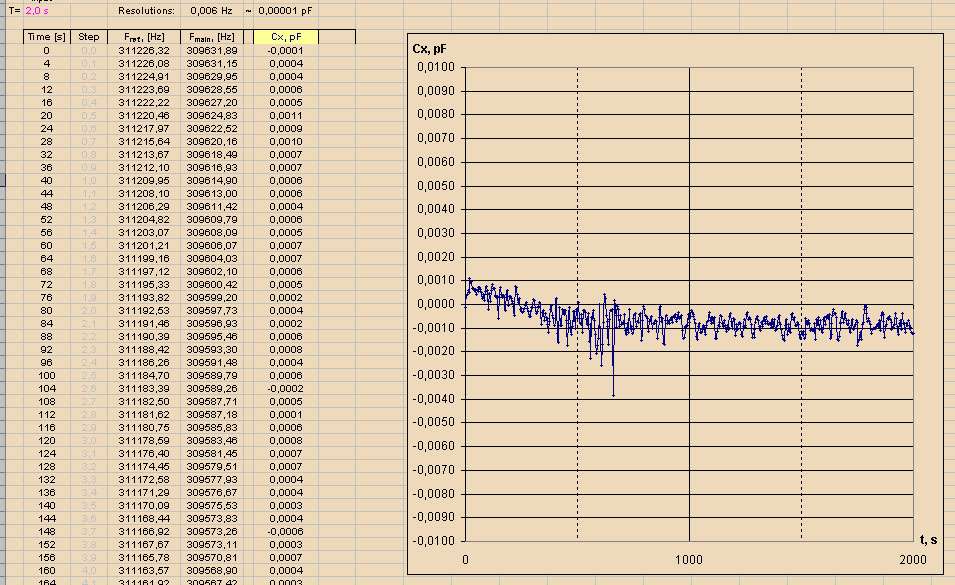Click the Fref value 311178,59
This screenshot has height=585, width=955.
pyautogui.click(x=144, y=441)
